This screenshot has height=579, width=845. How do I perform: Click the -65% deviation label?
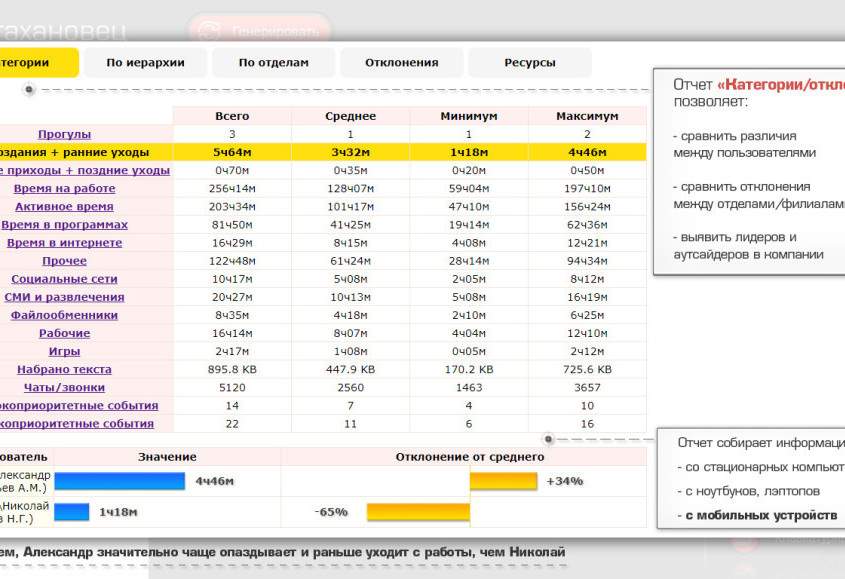click(331, 512)
